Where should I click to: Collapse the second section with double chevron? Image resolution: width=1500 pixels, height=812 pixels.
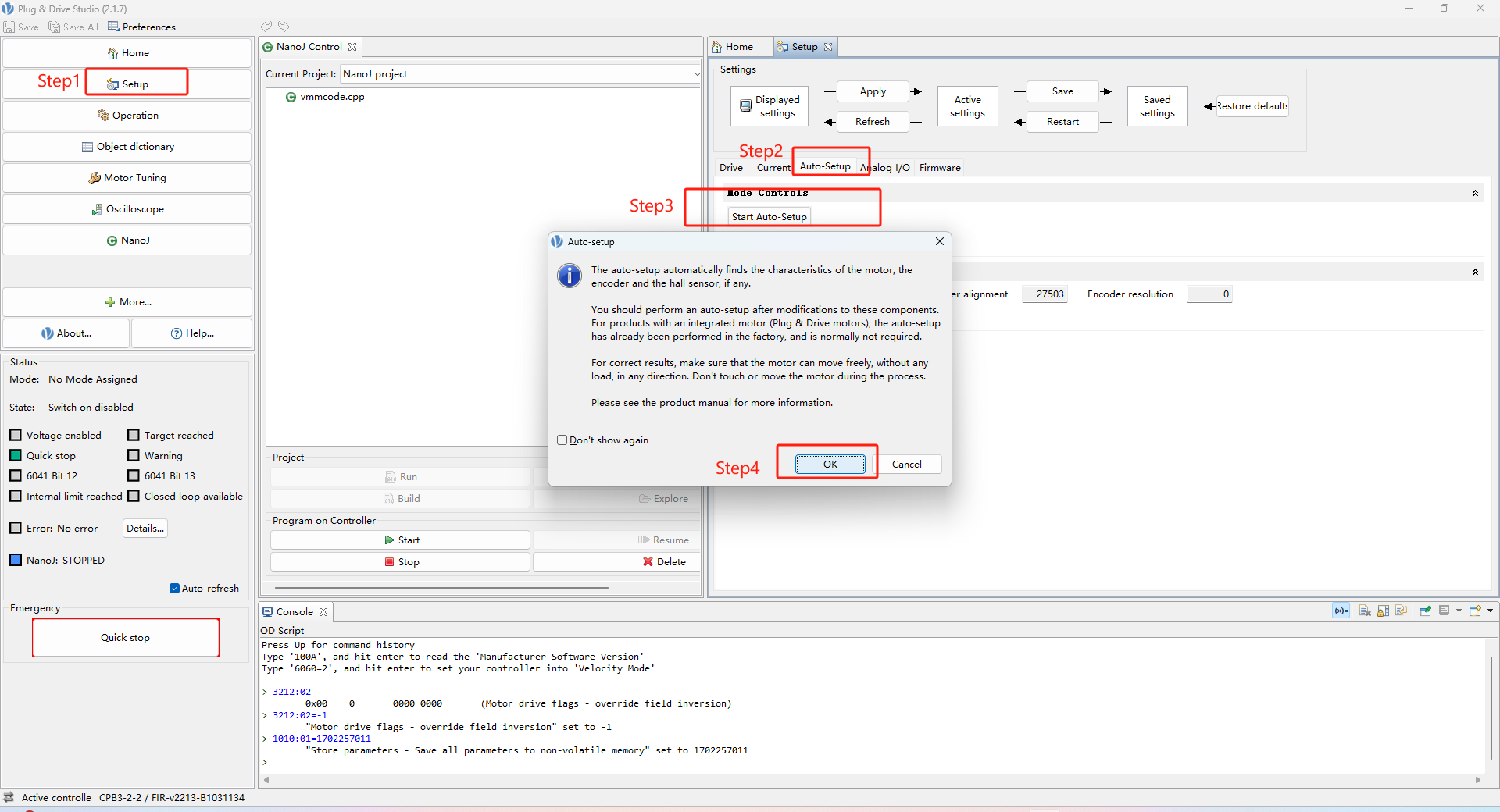pos(1475,272)
